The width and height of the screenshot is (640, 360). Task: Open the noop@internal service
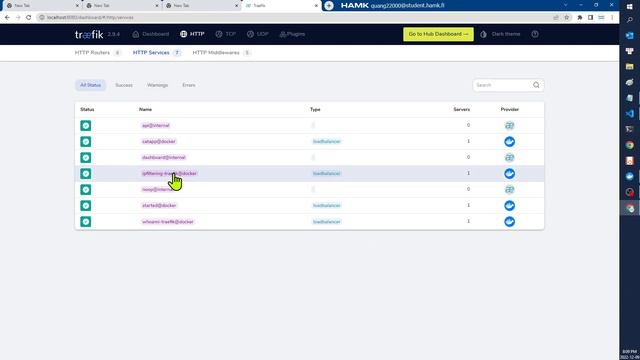(x=157, y=189)
